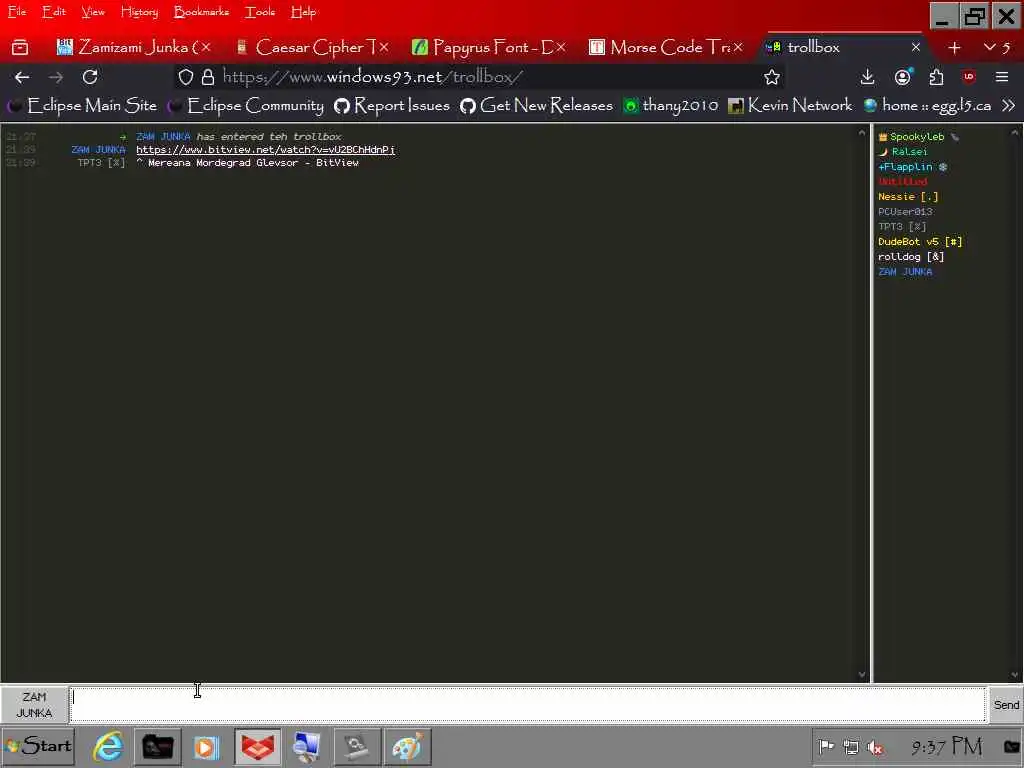Click the tab overview icon left of the tabs
This screenshot has height=768, width=1024.
tap(20, 47)
